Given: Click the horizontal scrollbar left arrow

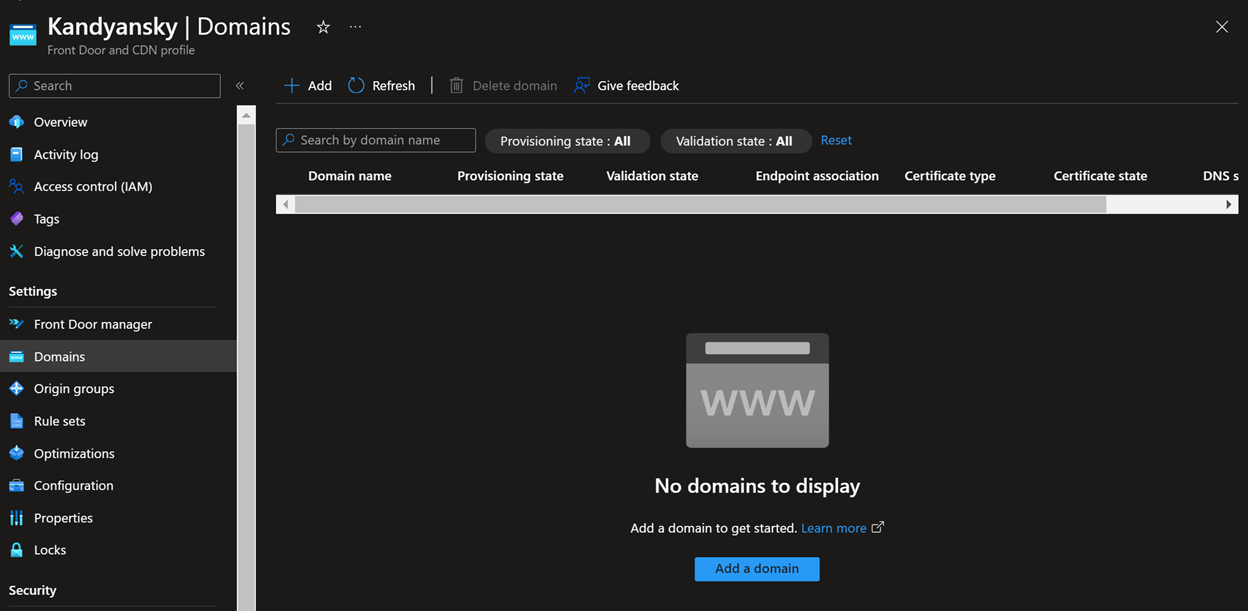Looking at the screenshot, I should click(x=286, y=204).
